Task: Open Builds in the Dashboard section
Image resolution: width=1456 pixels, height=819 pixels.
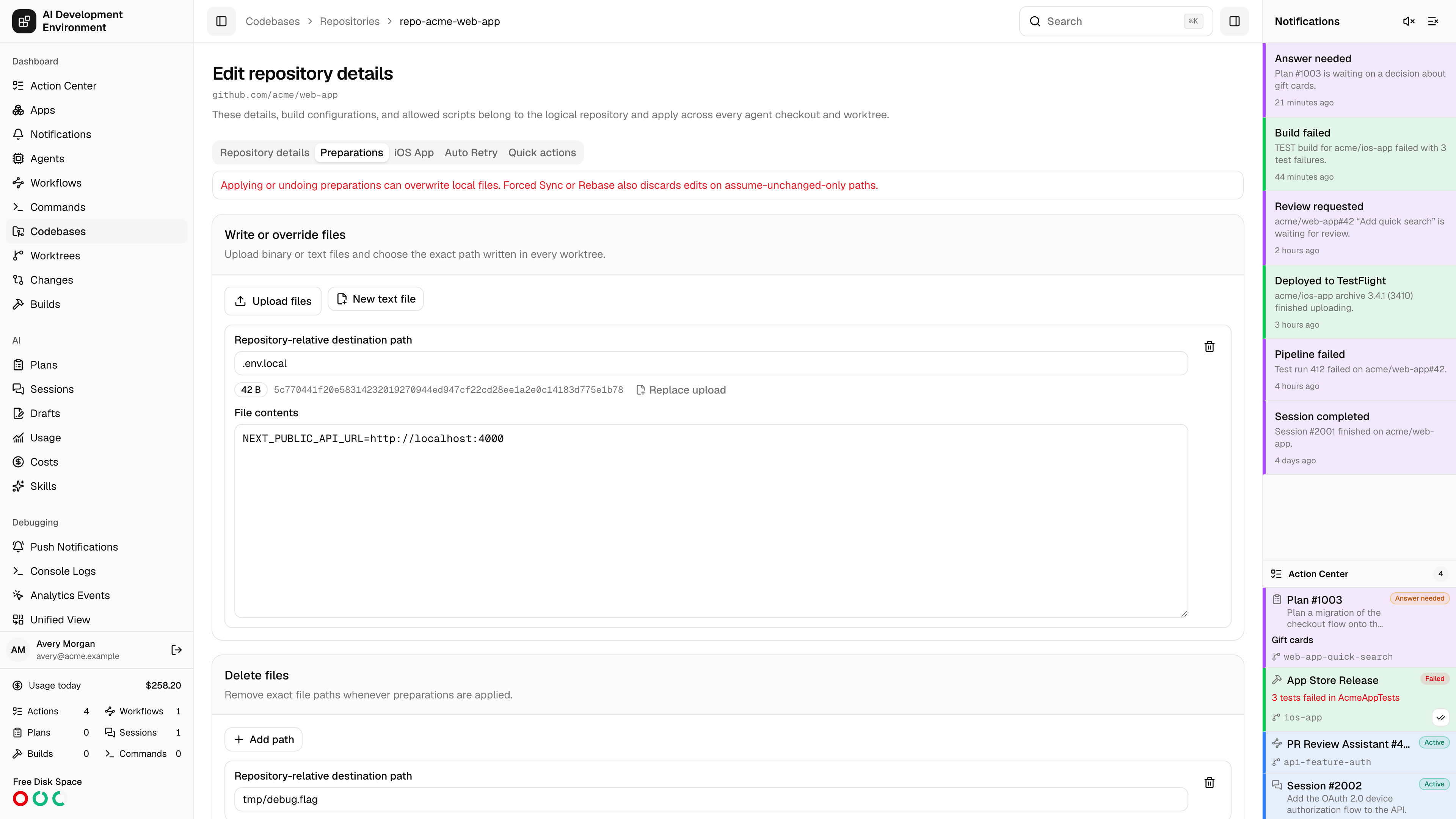Action: [x=97, y=304]
